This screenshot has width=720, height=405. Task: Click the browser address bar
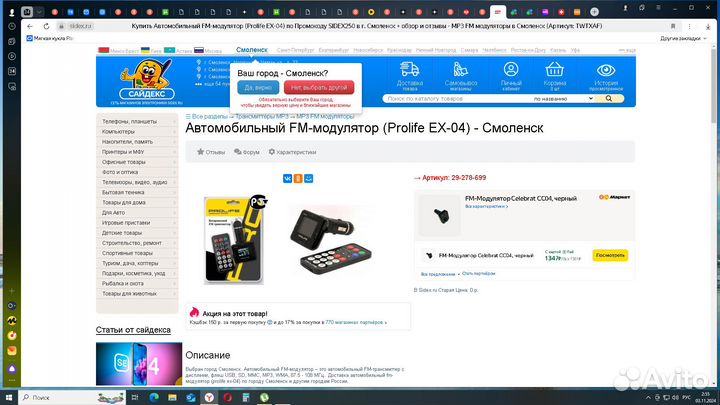366,26
